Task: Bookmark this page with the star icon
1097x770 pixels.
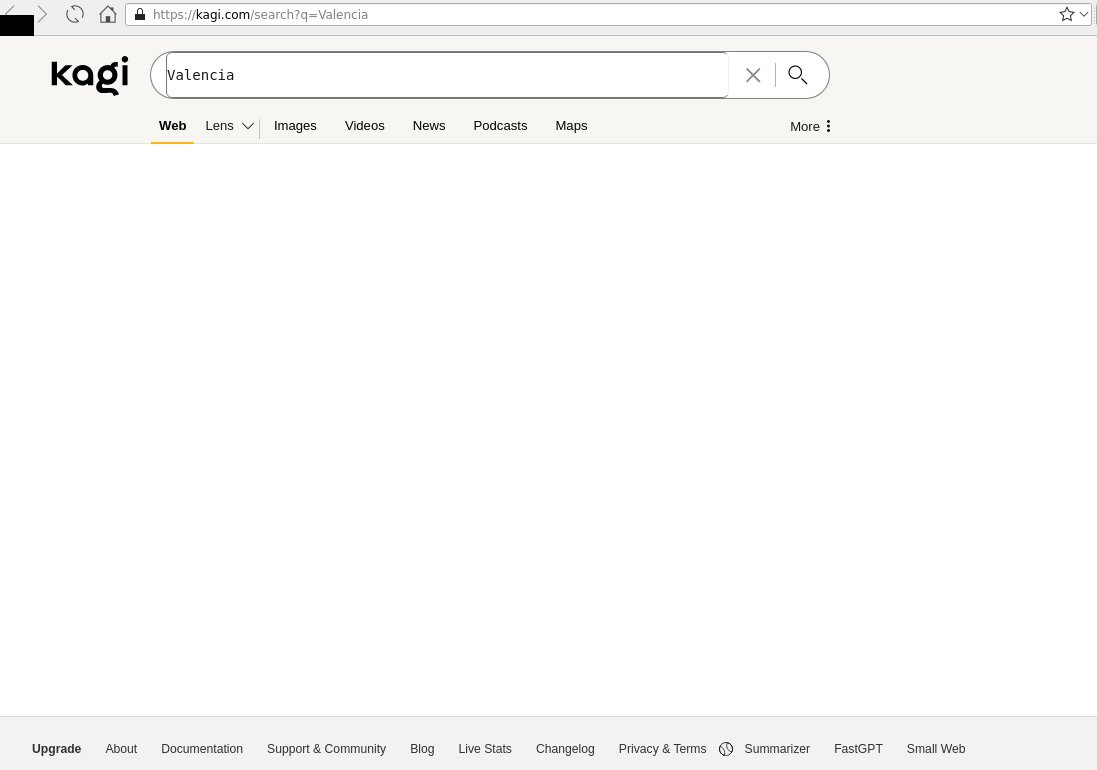Action: pyautogui.click(x=1066, y=15)
